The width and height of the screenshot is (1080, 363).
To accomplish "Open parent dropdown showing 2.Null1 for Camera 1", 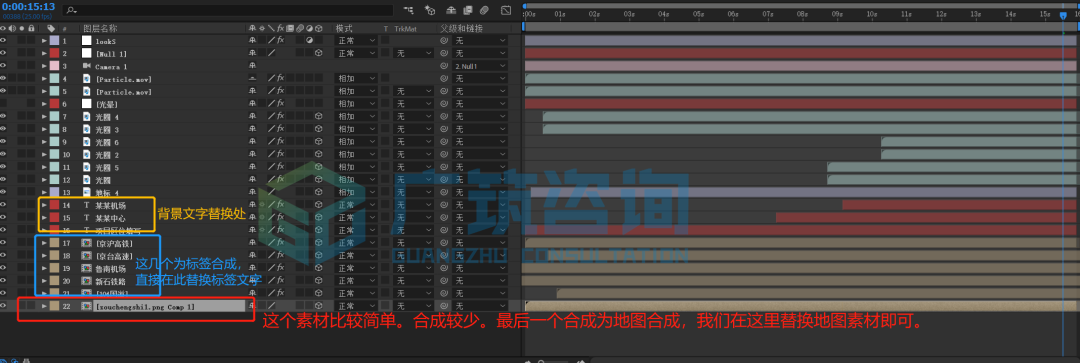I will pyautogui.click(x=480, y=66).
